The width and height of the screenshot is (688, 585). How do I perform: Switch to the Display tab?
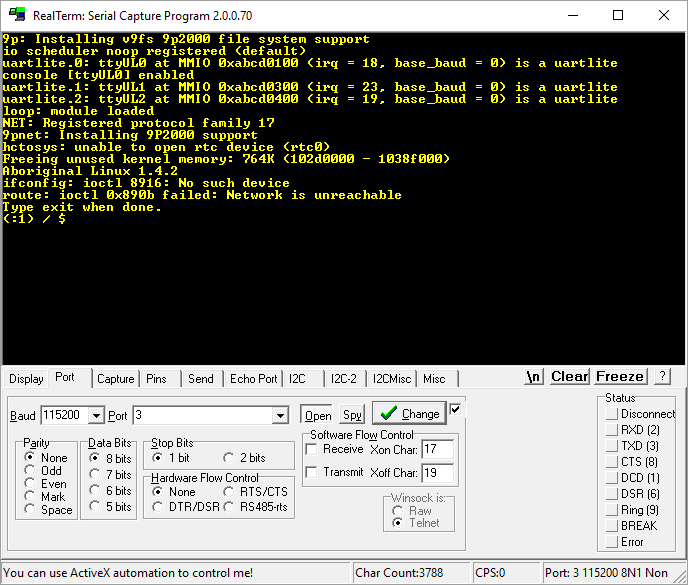[x=26, y=379]
